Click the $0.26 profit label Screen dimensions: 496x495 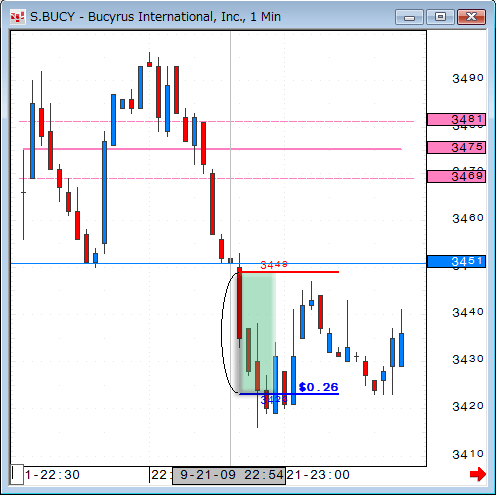(318, 387)
